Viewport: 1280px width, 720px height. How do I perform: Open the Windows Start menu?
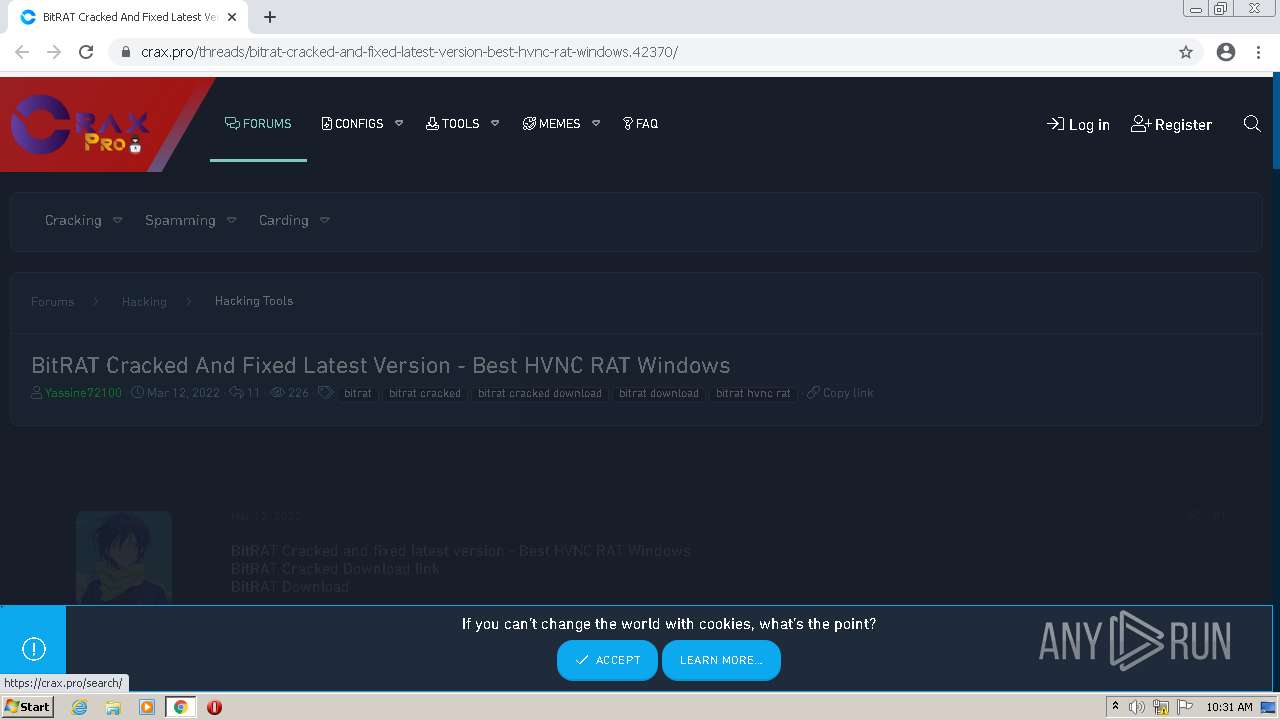28,707
